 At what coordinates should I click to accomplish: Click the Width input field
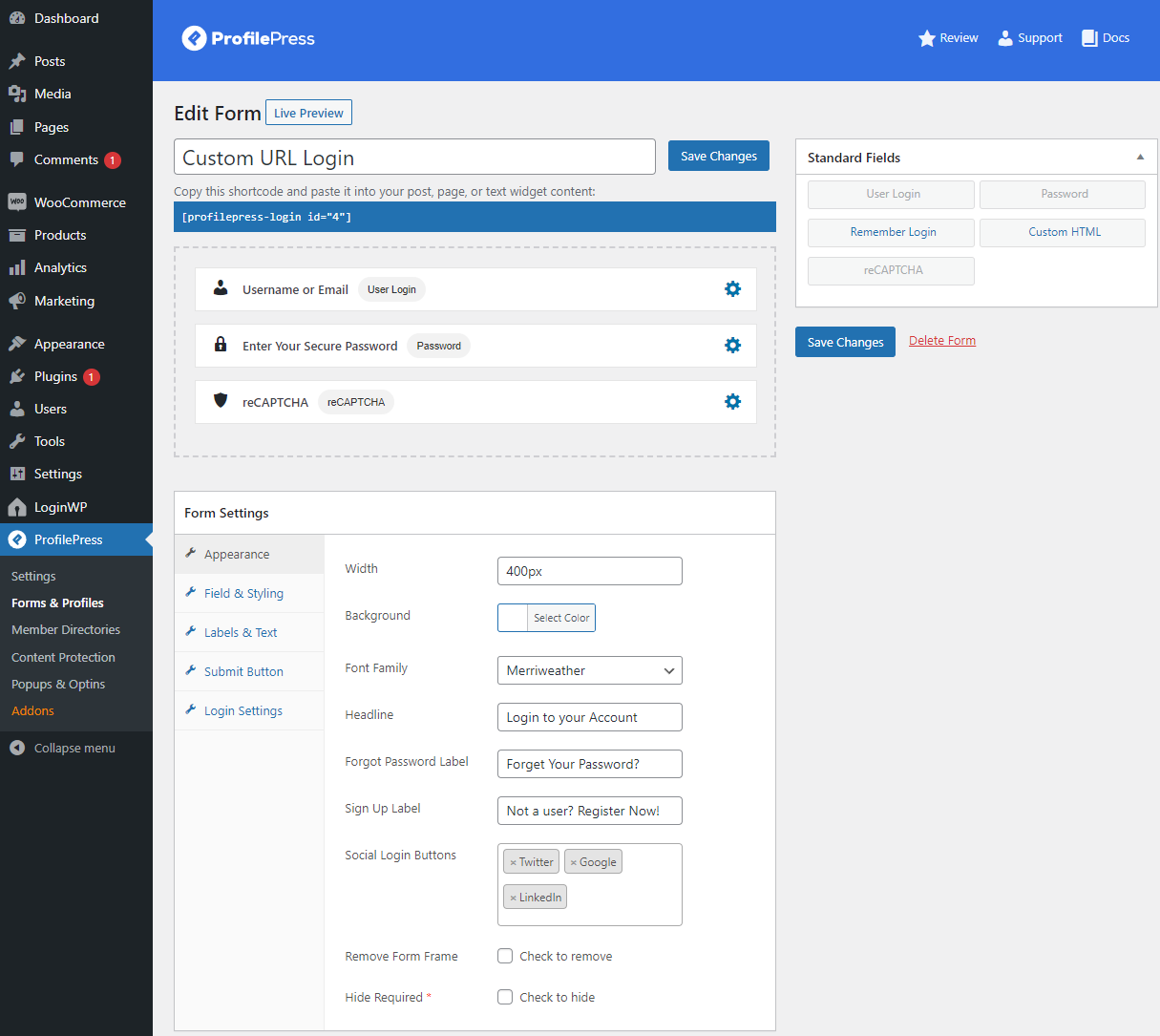[x=590, y=571]
